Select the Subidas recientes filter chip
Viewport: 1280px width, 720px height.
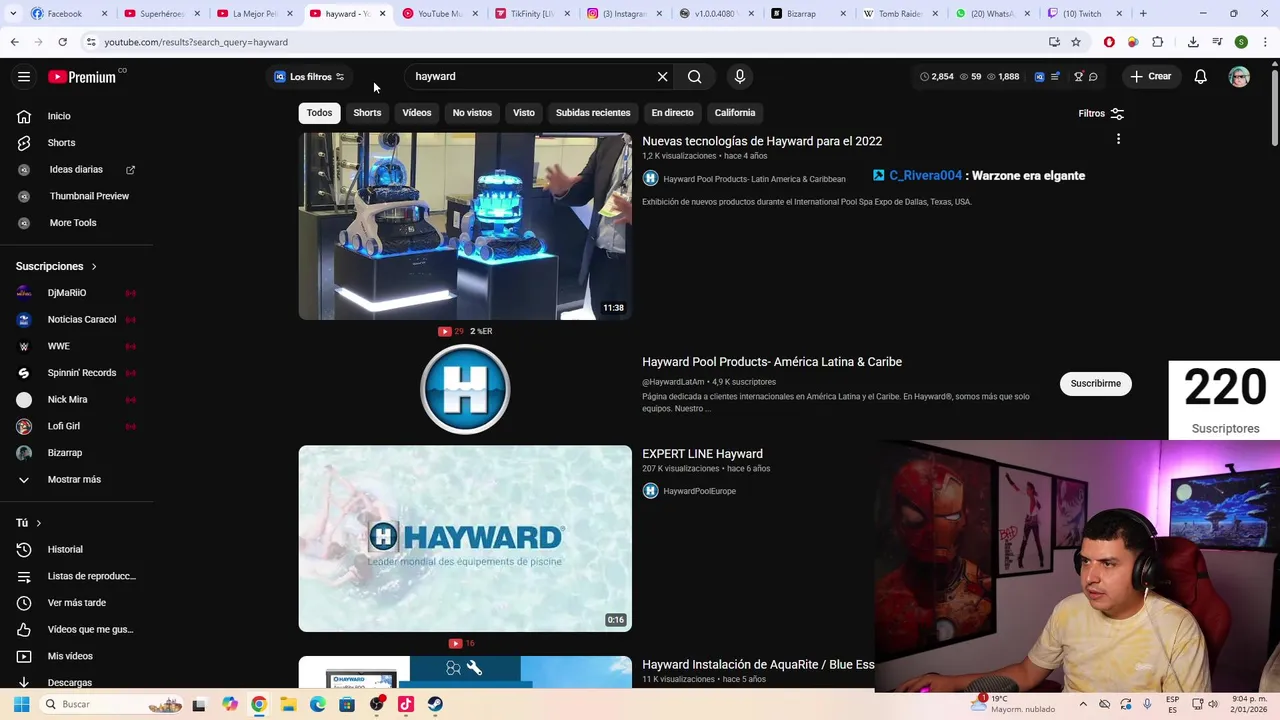pyautogui.click(x=593, y=113)
